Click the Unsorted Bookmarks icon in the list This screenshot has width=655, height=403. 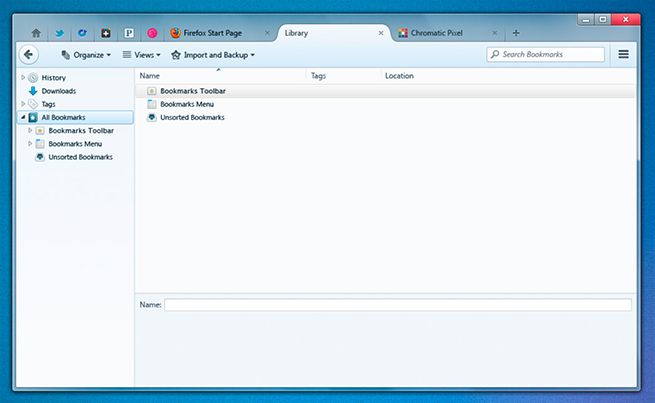tap(152, 117)
